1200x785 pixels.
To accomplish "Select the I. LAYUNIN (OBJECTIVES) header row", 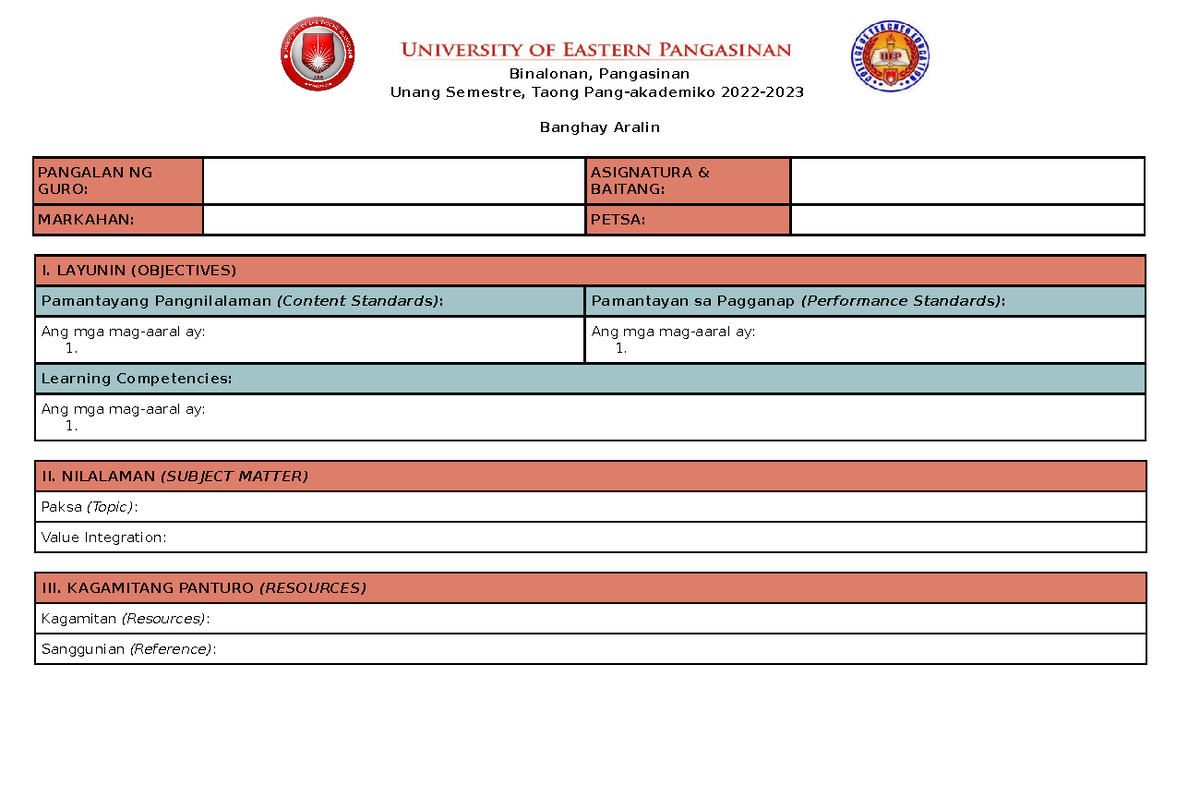I will click(x=590, y=270).
